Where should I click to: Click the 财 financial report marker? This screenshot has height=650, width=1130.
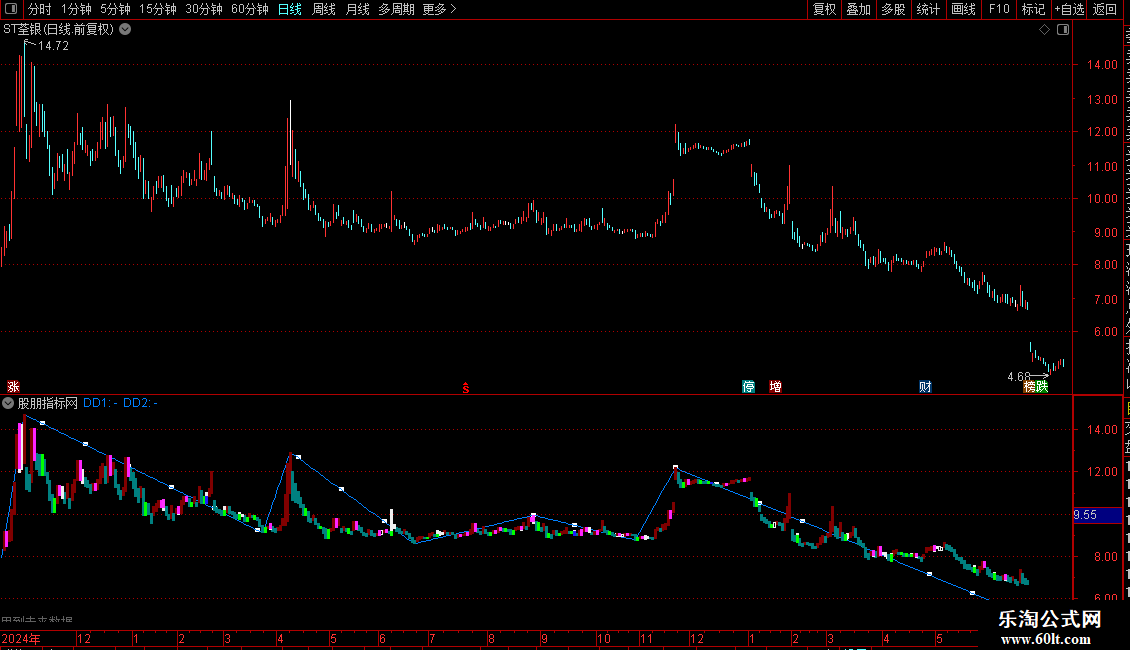pos(925,387)
